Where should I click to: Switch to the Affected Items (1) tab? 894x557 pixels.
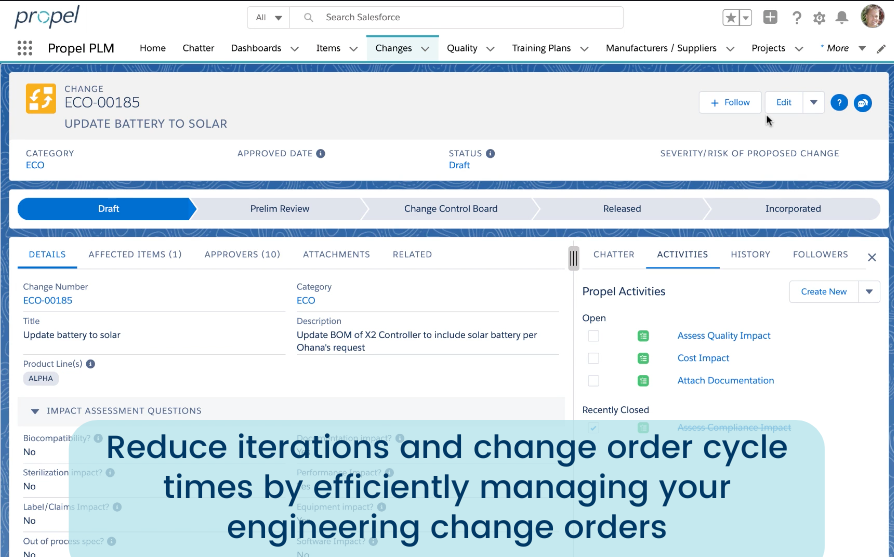click(x=135, y=254)
